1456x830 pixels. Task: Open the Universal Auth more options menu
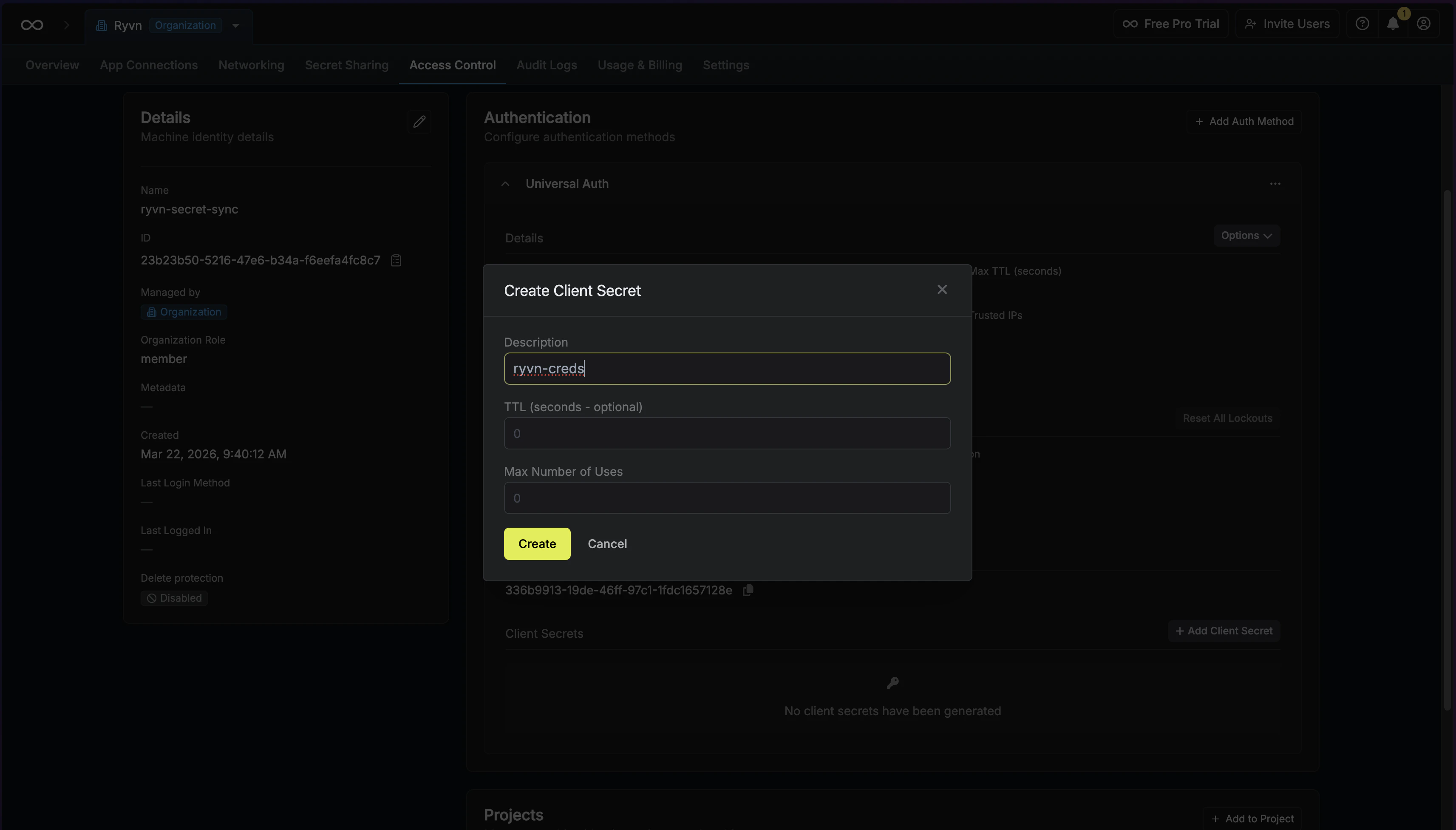tap(1275, 184)
